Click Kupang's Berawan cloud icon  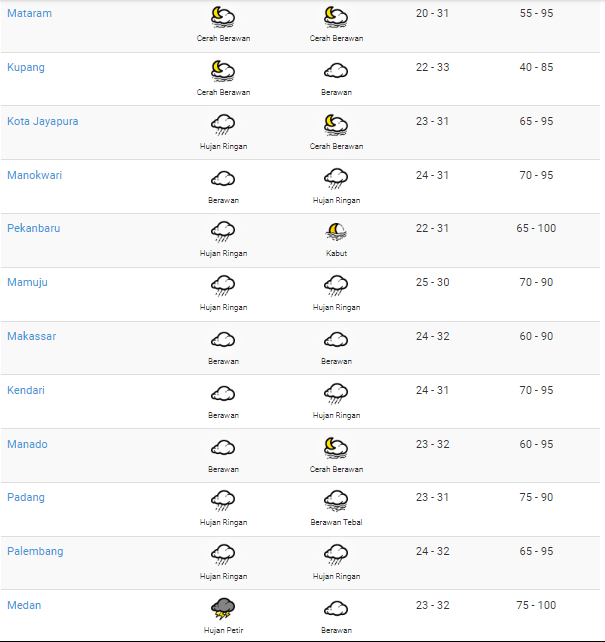click(x=336, y=71)
